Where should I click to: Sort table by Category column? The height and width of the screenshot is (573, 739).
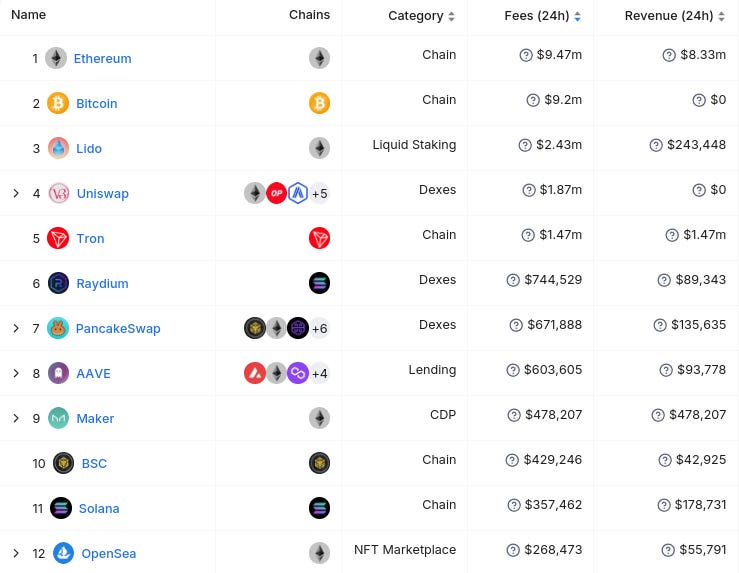pos(422,16)
